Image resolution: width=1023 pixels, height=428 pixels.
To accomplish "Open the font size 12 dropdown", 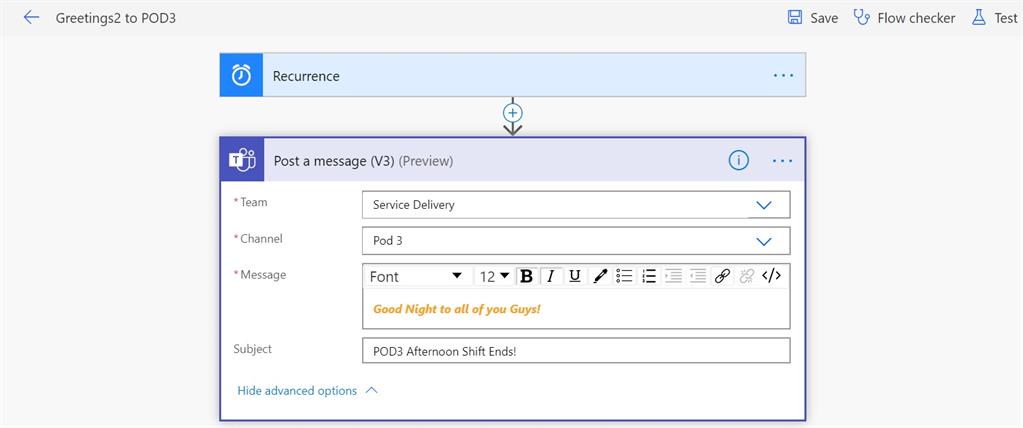I will pyautogui.click(x=494, y=276).
